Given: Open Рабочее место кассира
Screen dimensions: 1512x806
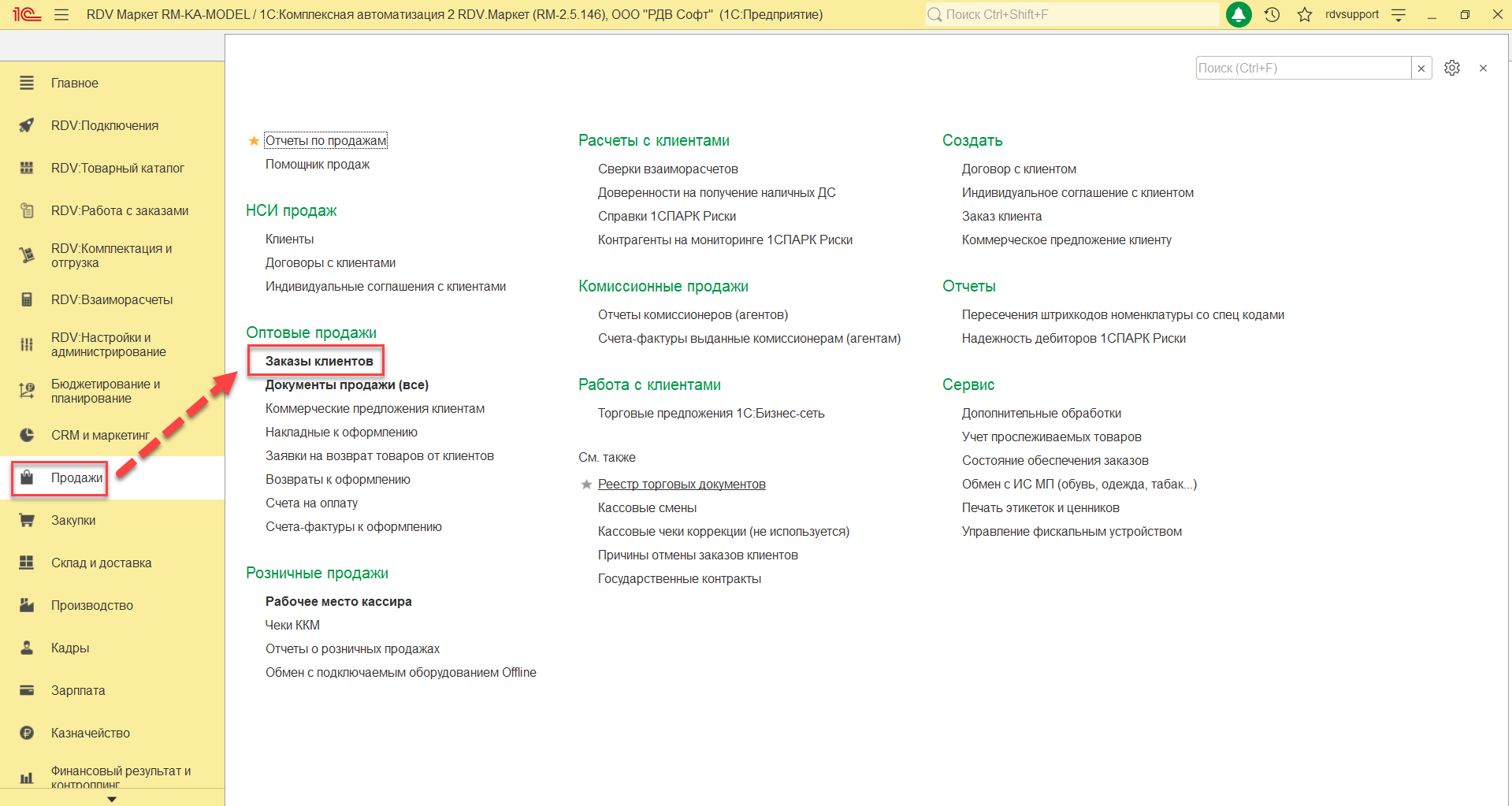Looking at the screenshot, I should click(338, 601).
